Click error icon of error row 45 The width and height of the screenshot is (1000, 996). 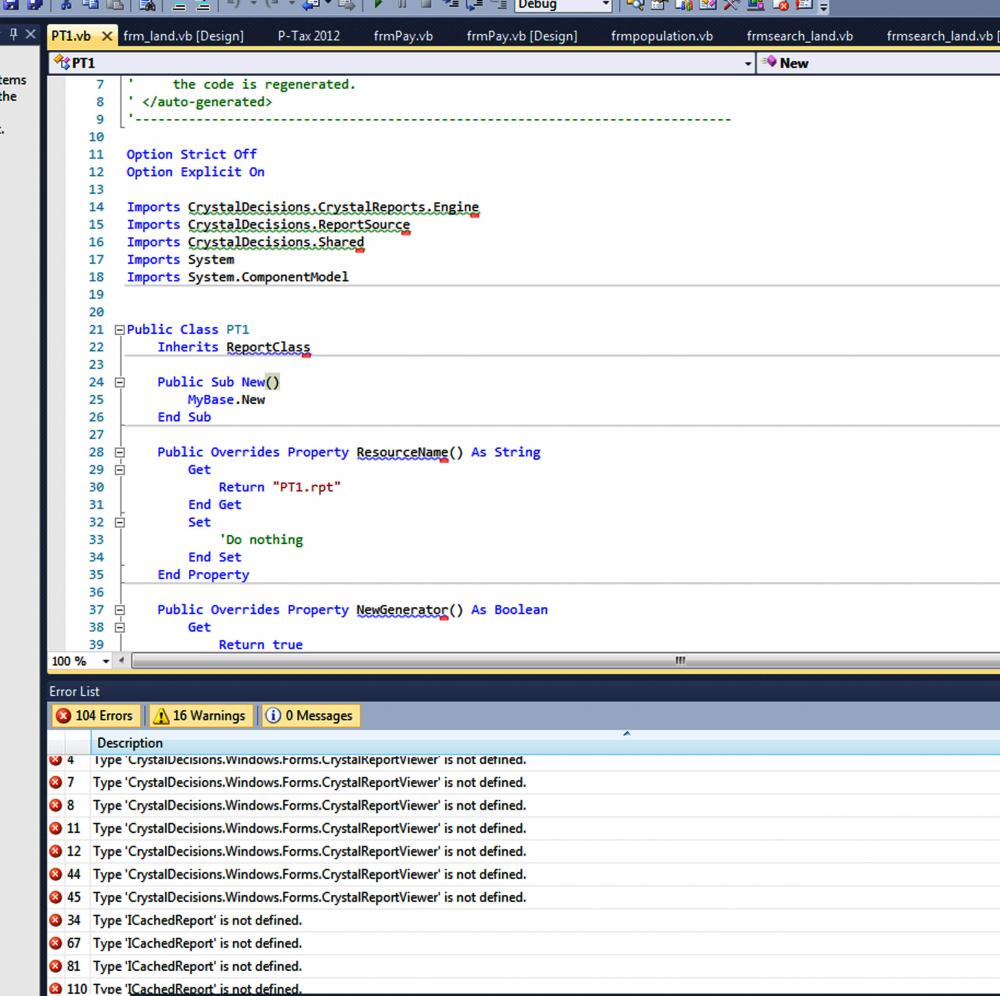pos(55,897)
